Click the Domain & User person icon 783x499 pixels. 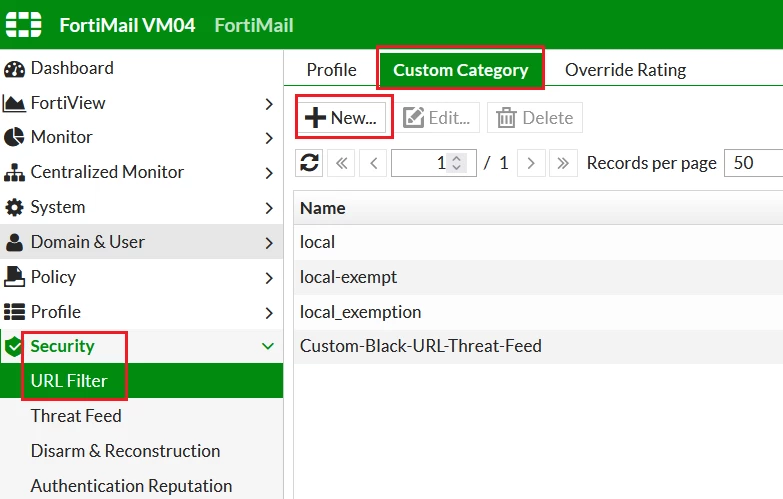[x=14, y=242]
